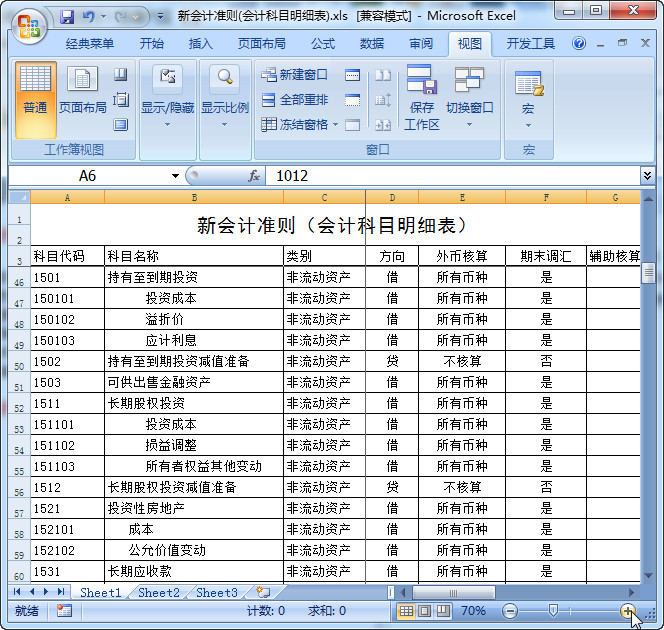Open the 页面布局 ribbon tab

coord(262,44)
